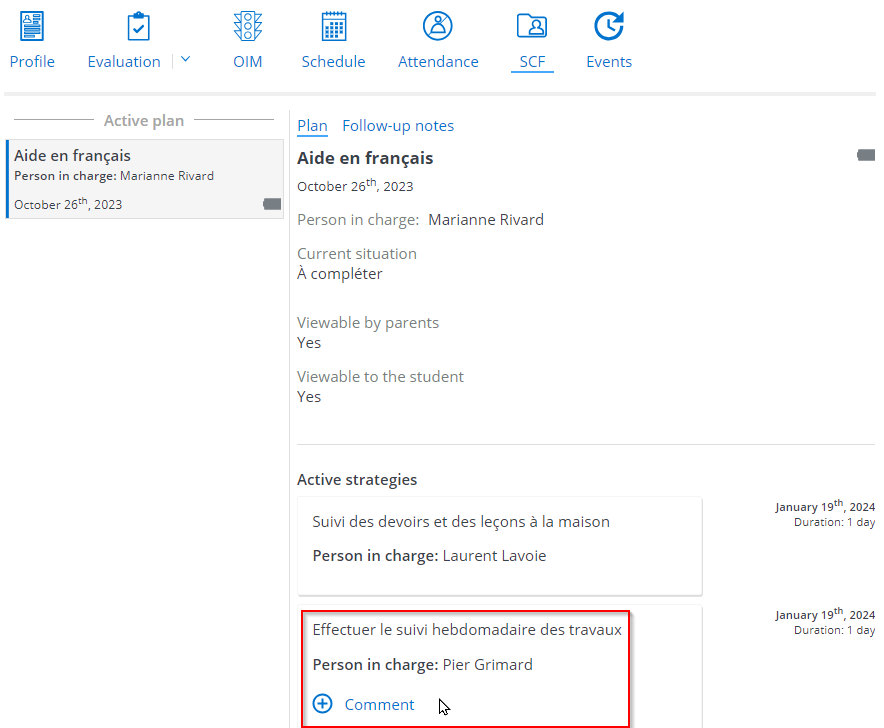
Task: Click the Attendance person icon
Action: [438, 26]
